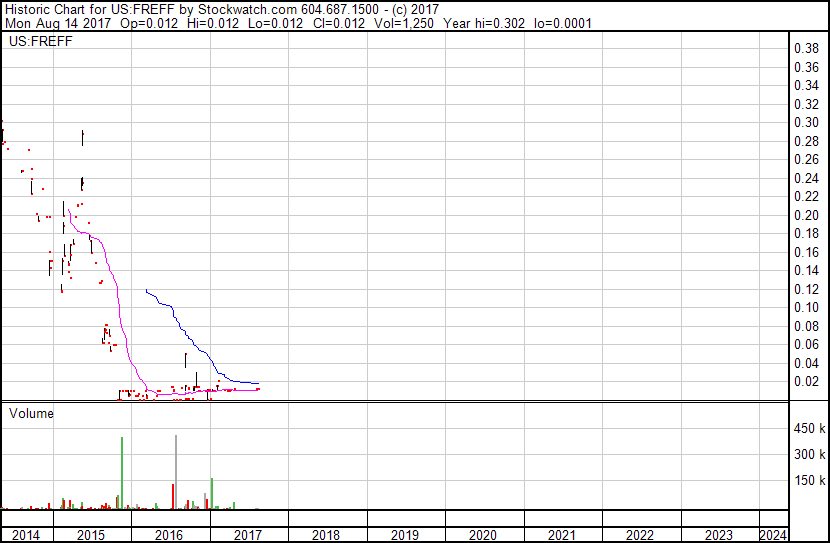Click the 0.22 price axis value
830x543 pixels.
[806, 196]
